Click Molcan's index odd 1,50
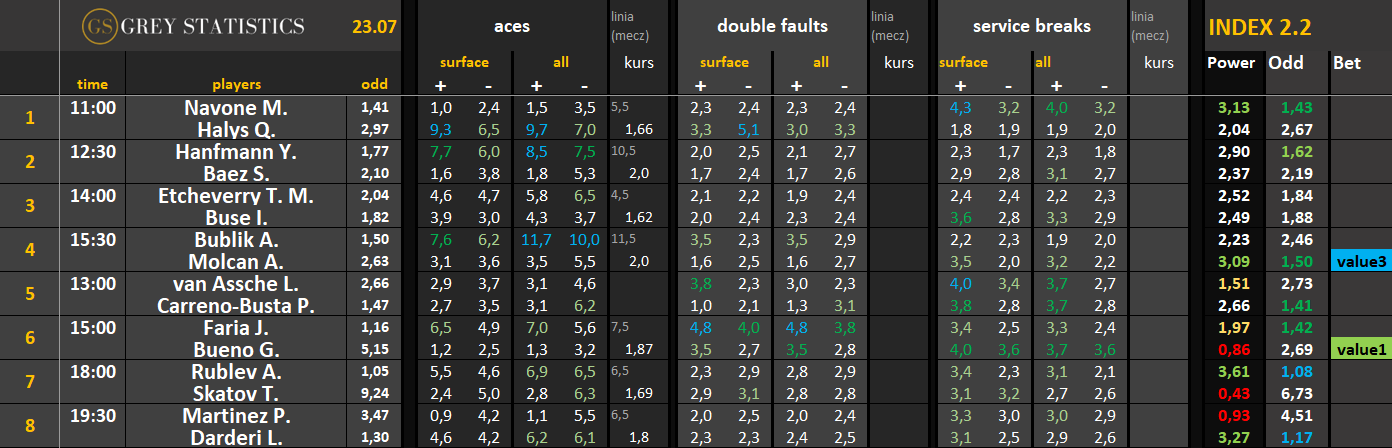This screenshot has height=448, width=1392. (x=1295, y=261)
